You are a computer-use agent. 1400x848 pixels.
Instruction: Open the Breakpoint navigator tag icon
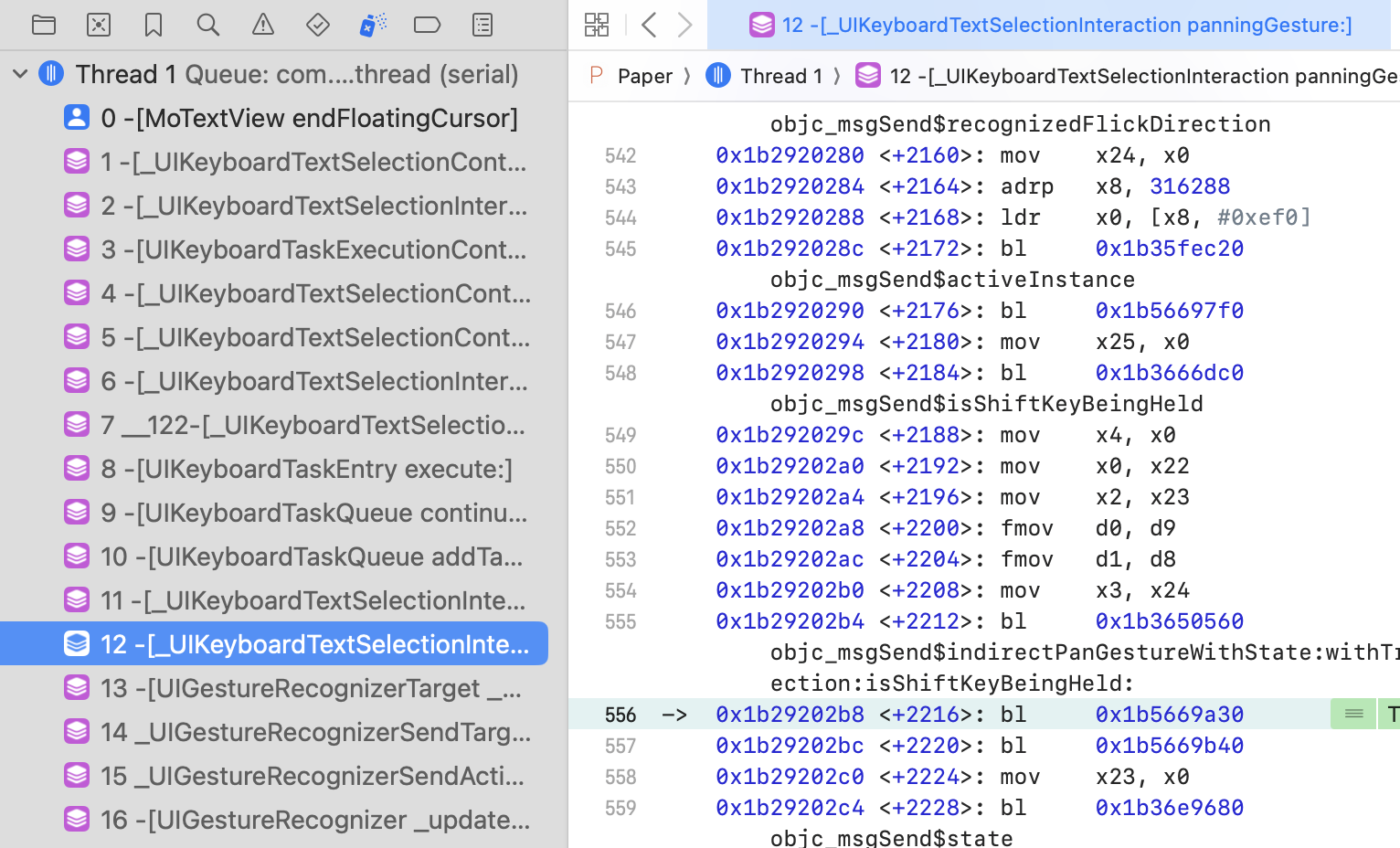[428, 25]
